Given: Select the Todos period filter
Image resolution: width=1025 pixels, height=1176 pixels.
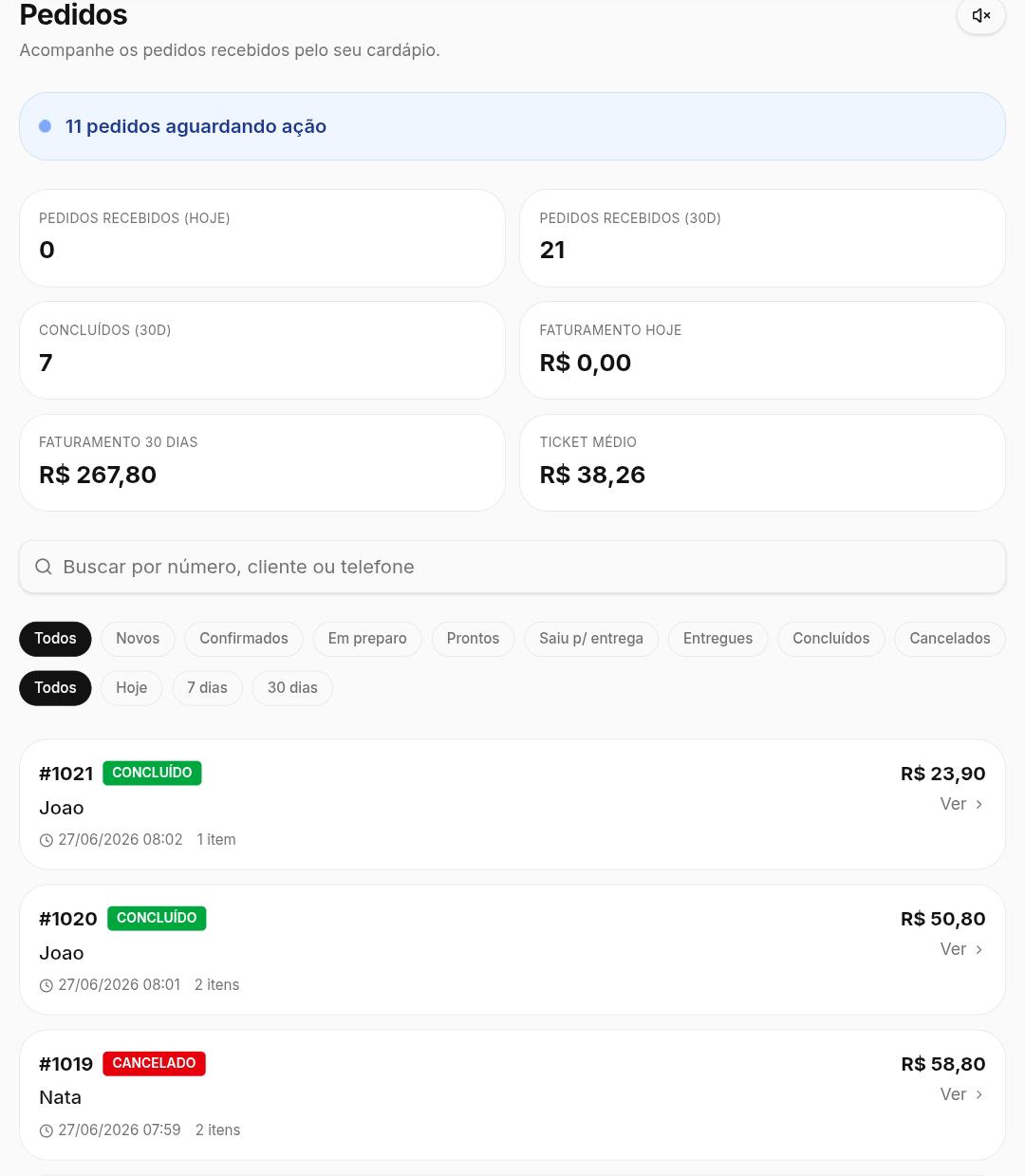Looking at the screenshot, I should point(55,688).
